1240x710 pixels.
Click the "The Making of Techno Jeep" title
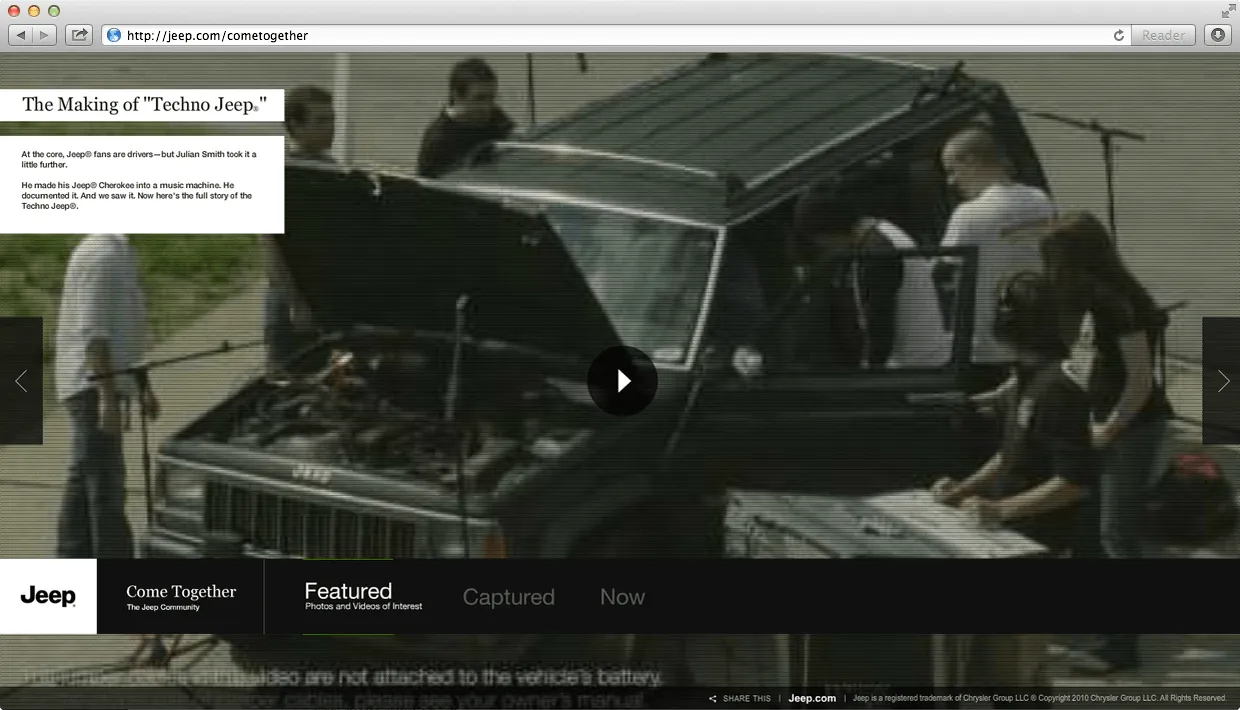[x=144, y=104]
